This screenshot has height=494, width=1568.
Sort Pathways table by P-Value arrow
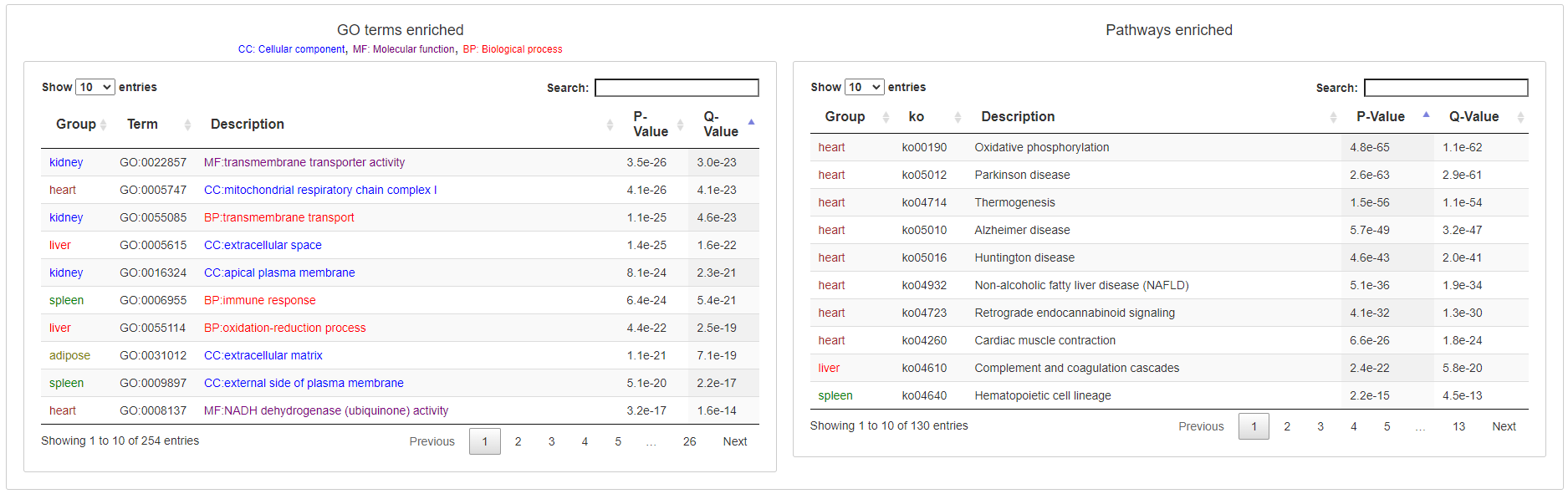pyautogui.click(x=1426, y=115)
